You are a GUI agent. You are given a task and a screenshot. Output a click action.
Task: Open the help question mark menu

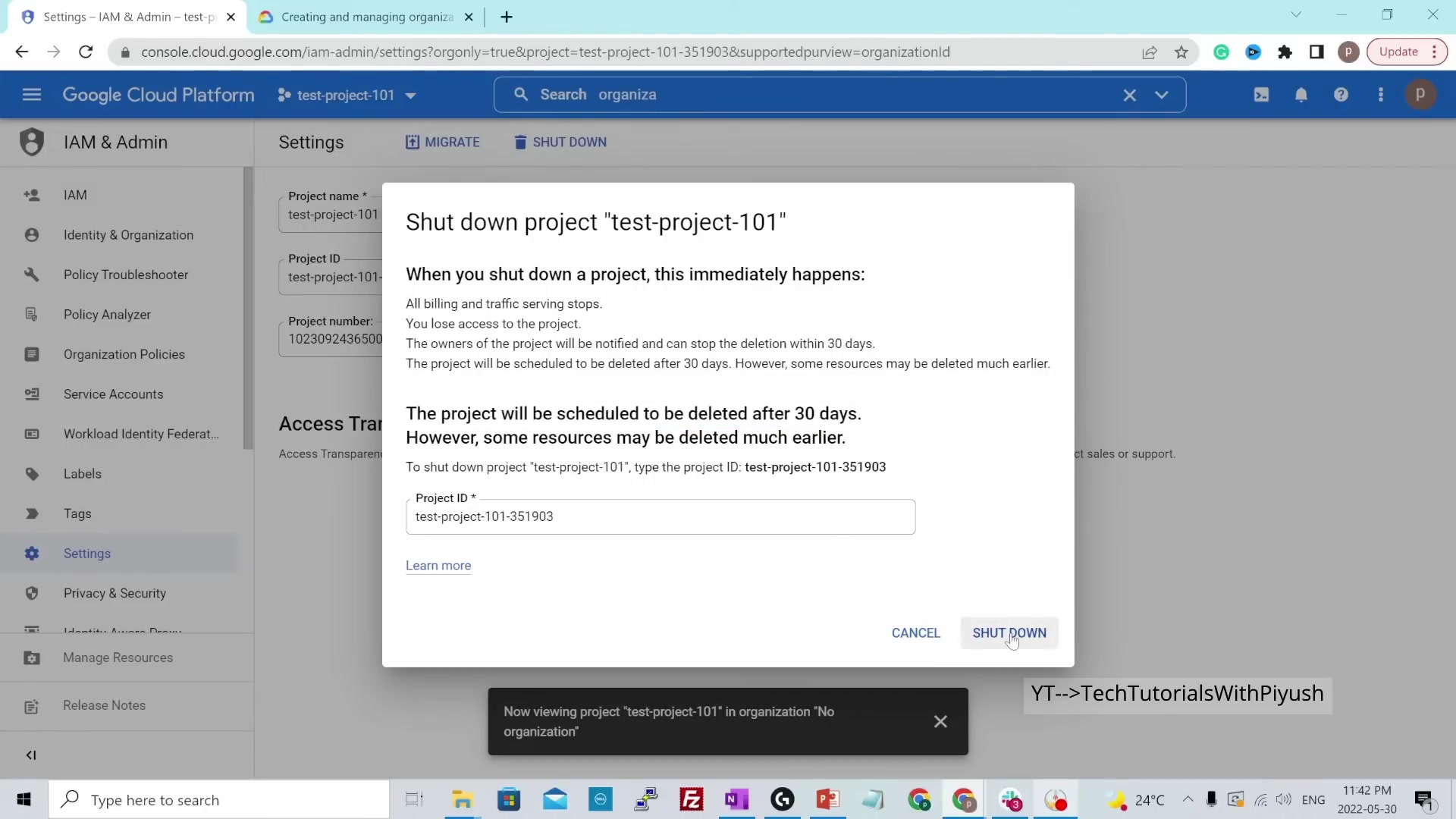[1341, 95]
